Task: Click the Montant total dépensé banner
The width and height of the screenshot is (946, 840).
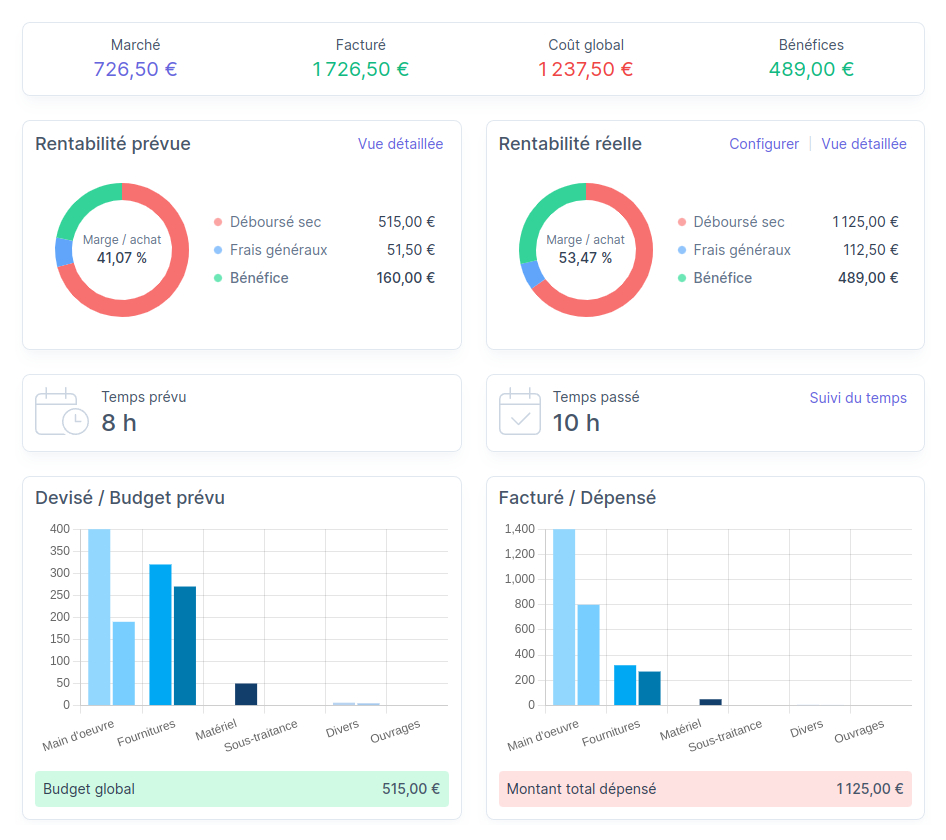Action: pyautogui.click(x=706, y=789)
